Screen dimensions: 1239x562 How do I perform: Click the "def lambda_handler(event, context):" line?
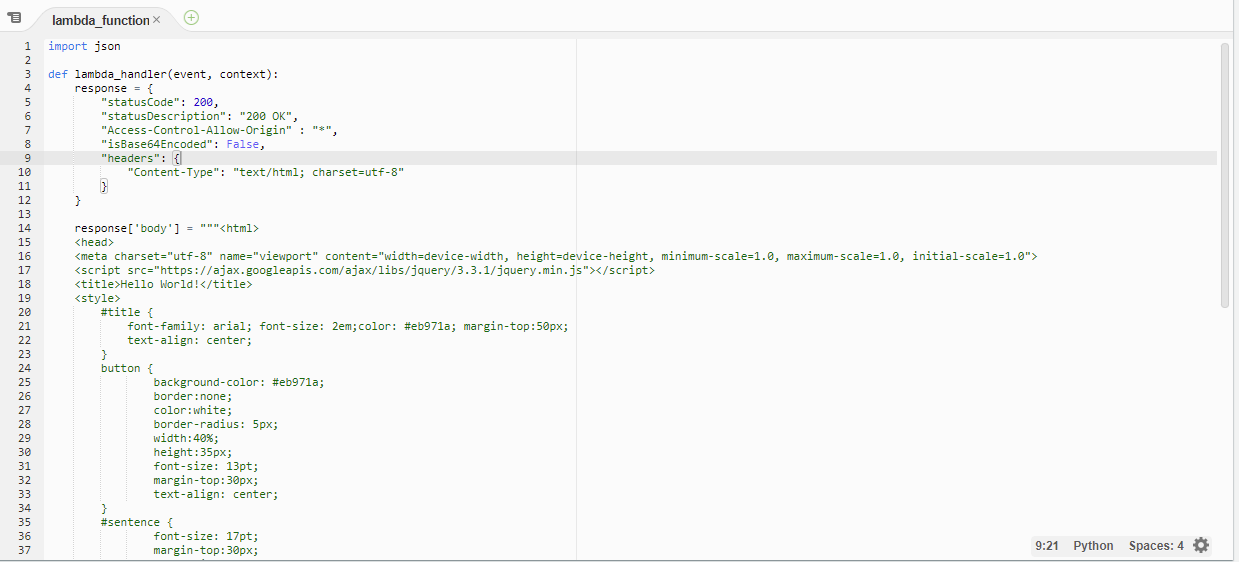pos(163,74)
